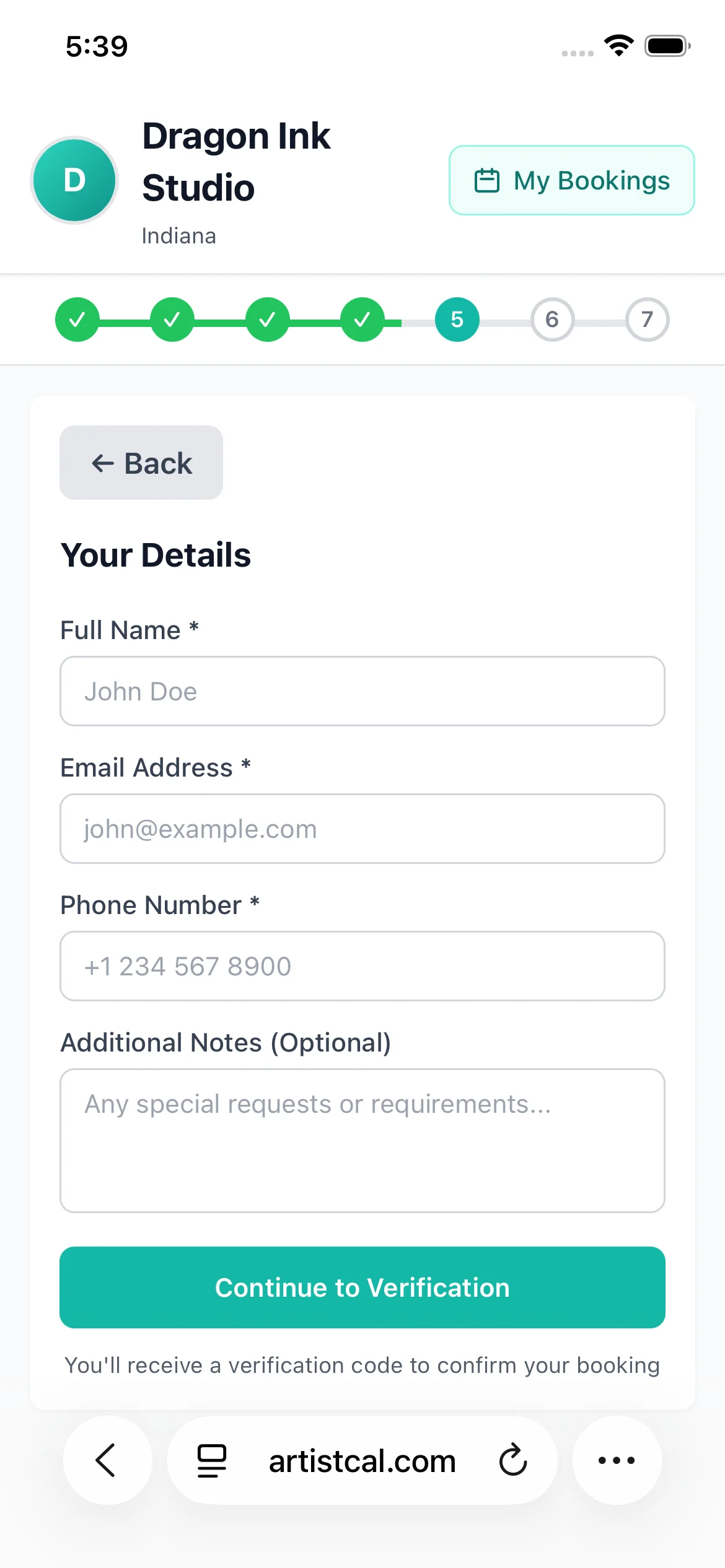Open My Bookings

coord(571,180)
